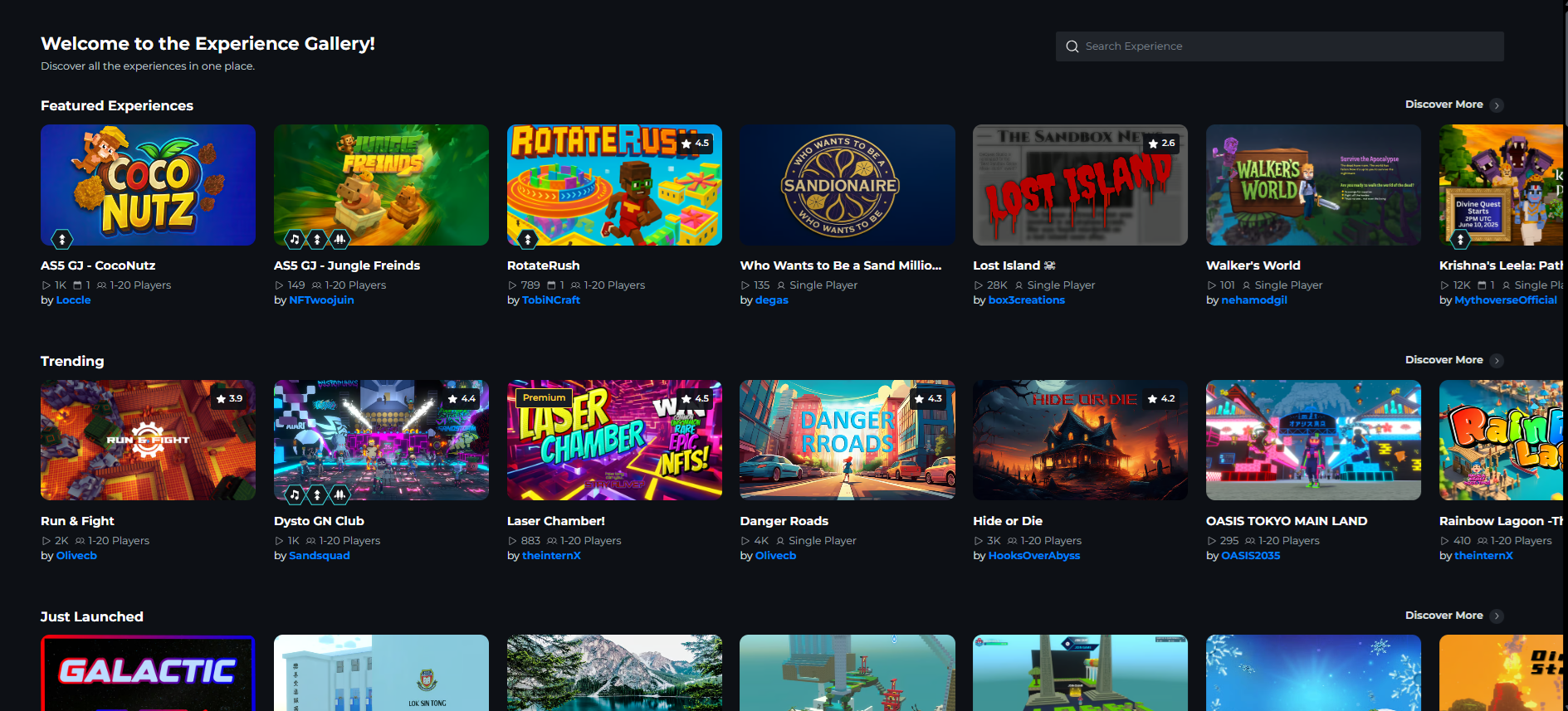This screenshot has height=711, width=1568.
Task: Click the play count icon under CocoNutz
Action: point(46,285)
